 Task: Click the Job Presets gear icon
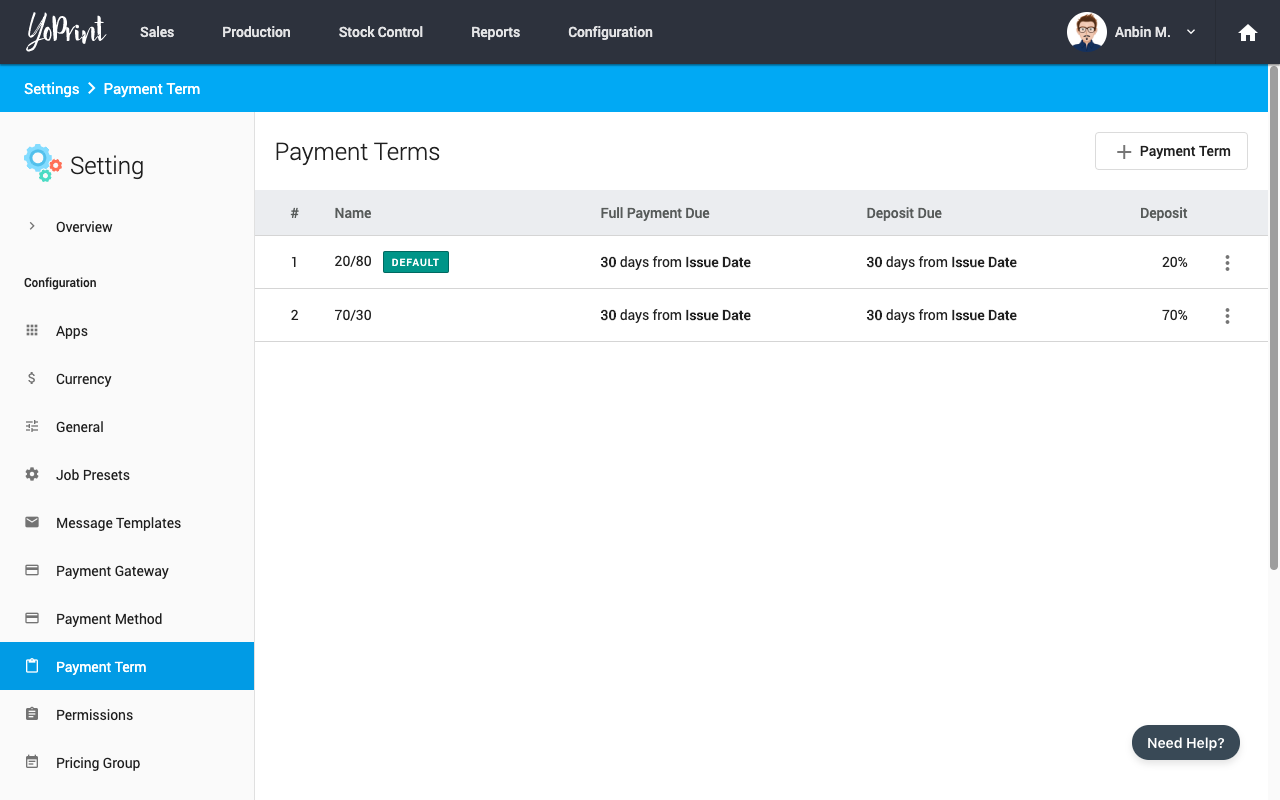[x=32, y=474]
